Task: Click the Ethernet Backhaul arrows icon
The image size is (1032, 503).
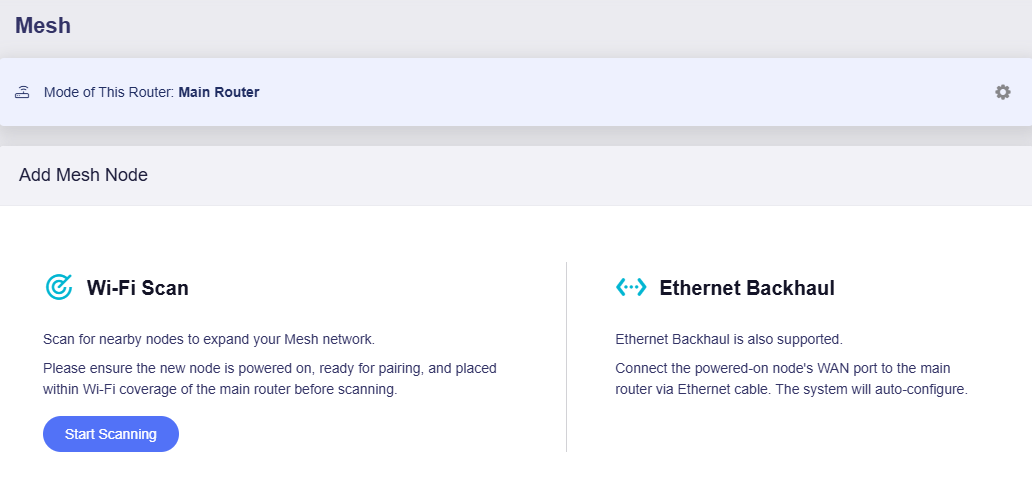Action: pyautogui.click(x=631, y=287)
